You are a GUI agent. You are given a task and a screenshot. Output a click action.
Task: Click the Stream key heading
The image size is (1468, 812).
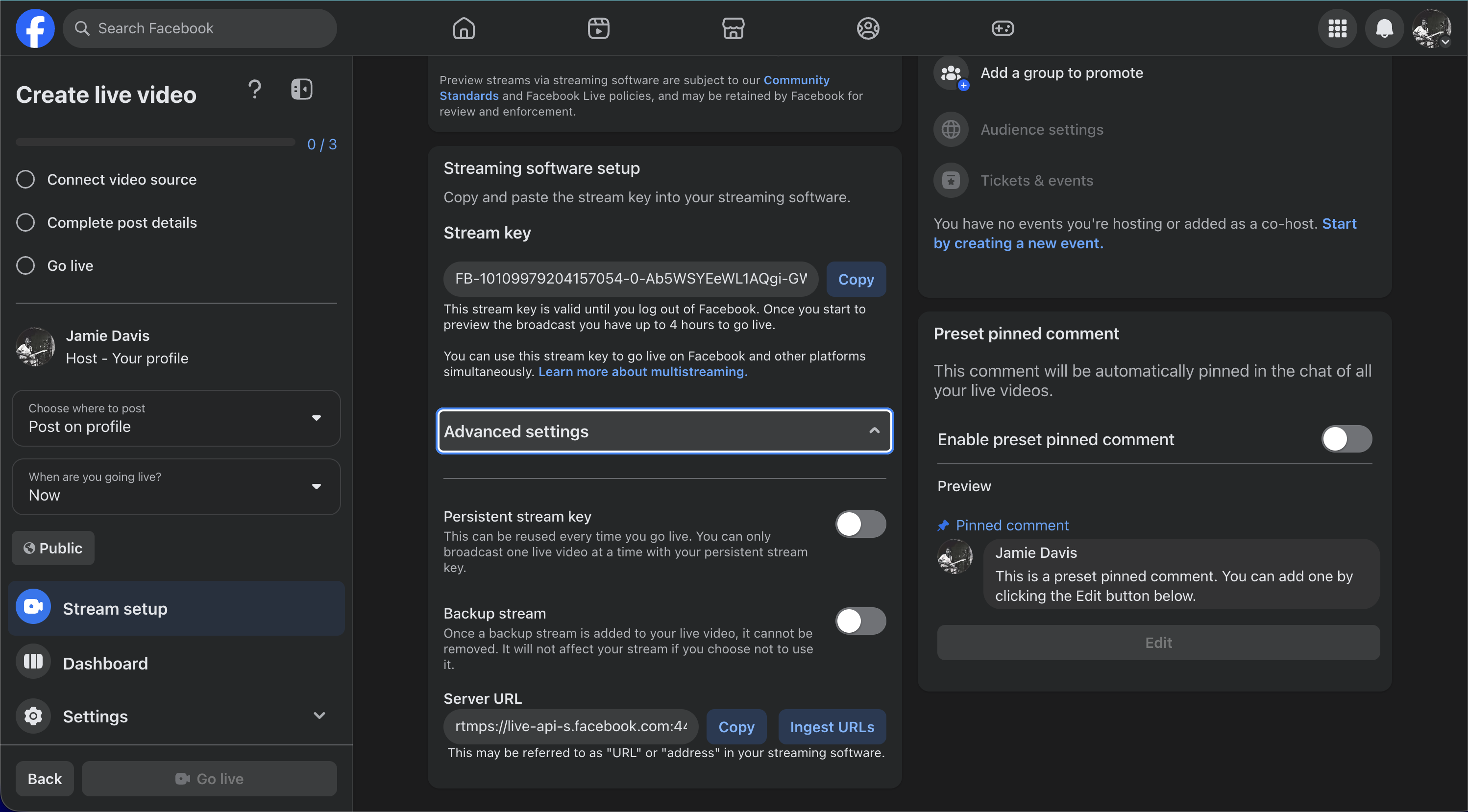[x=487, y=233]
